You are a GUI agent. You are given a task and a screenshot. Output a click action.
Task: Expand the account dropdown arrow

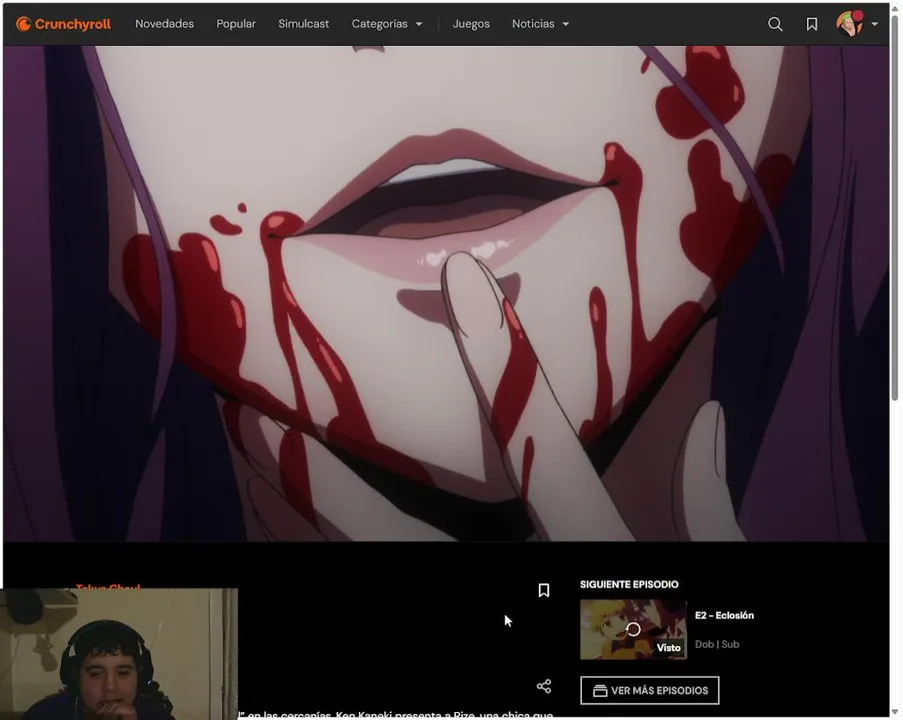click(875, 24)
